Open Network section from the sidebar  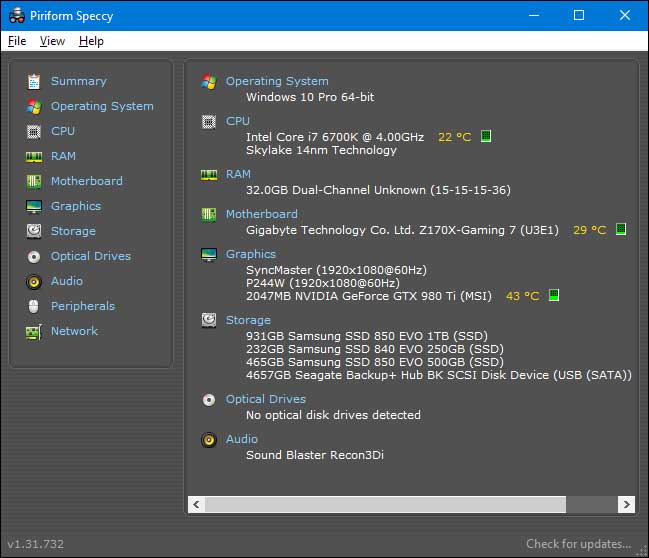[74, 331]
